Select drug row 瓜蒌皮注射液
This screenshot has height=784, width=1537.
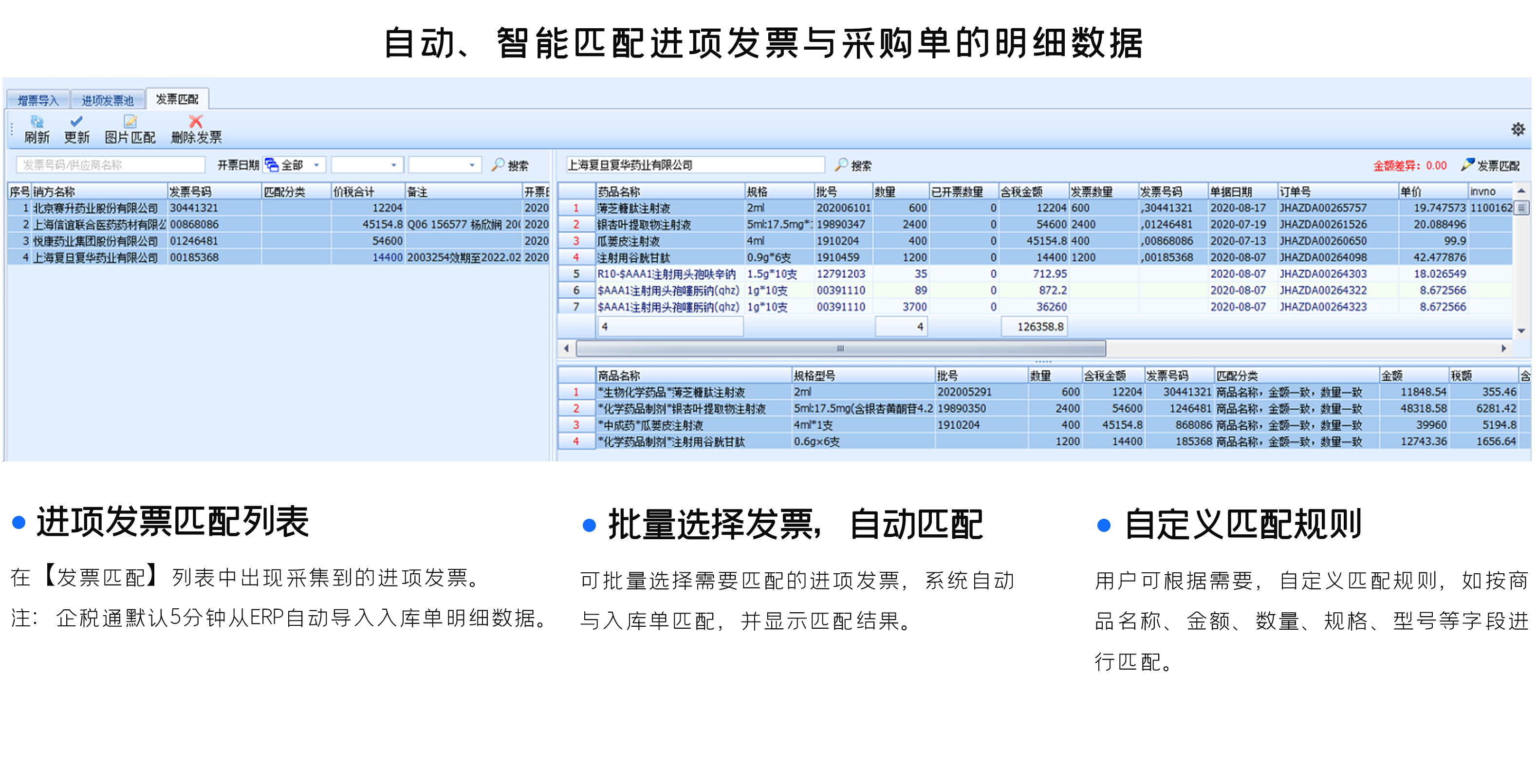pyautogui.click(x=1035, y=241)
